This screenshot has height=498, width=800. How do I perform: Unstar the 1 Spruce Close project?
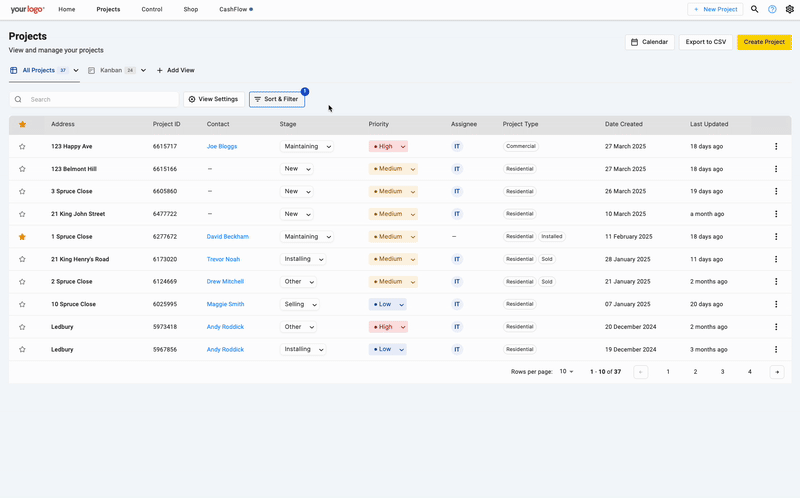coord(22,237)
